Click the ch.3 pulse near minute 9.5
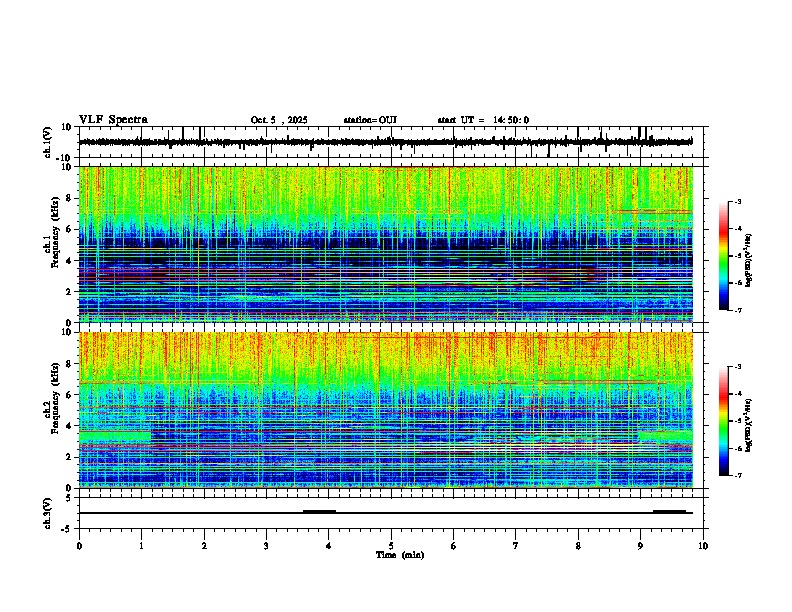 [x=669, y=512]
